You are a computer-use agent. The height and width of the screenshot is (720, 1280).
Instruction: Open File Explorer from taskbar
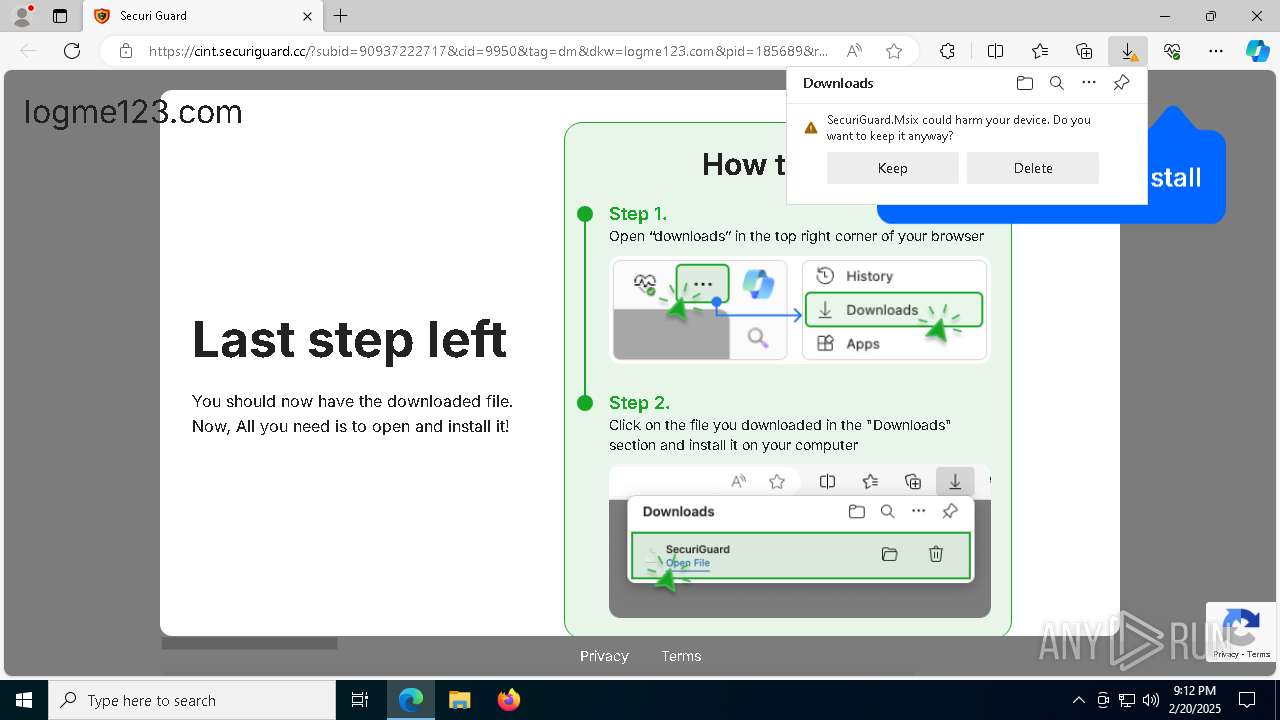tap(459, 700)
